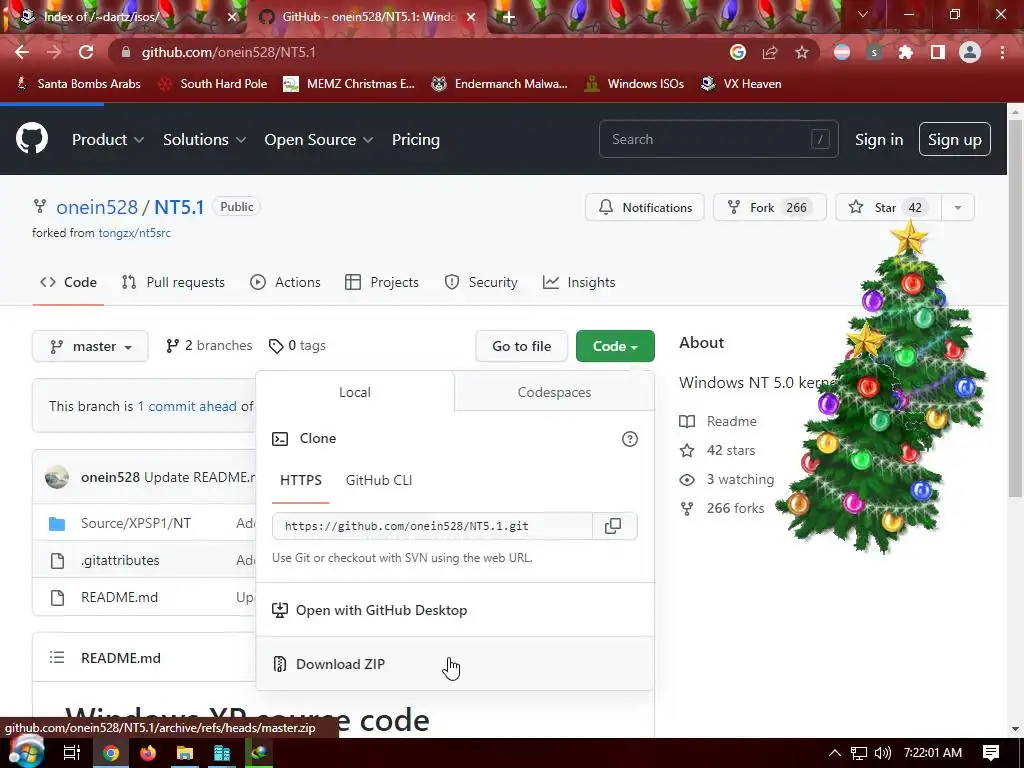Open the Extensions puzzle icon
Image resolution: width=1024 pixels, height=768 pixels.
(x=906, y=52)
